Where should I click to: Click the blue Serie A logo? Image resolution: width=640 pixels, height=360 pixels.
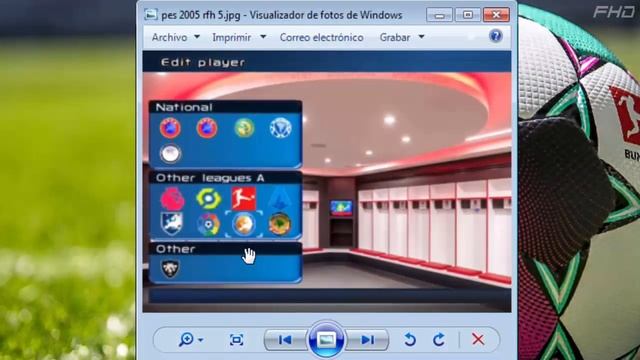pos(280,199)
